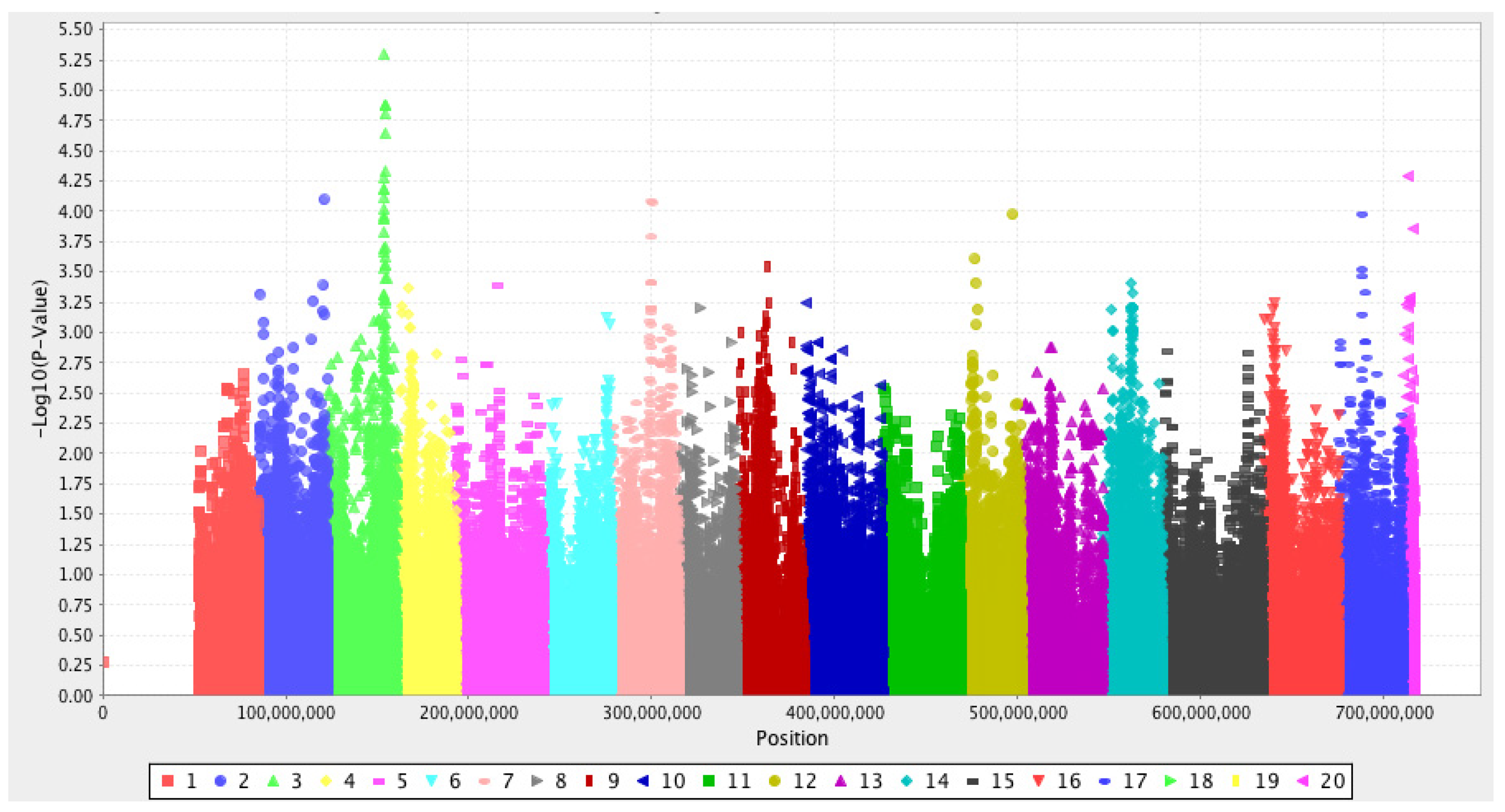
Task: Click the pink left-triangle legend marker for chromosome 20
Action: tap(1302, 780)
